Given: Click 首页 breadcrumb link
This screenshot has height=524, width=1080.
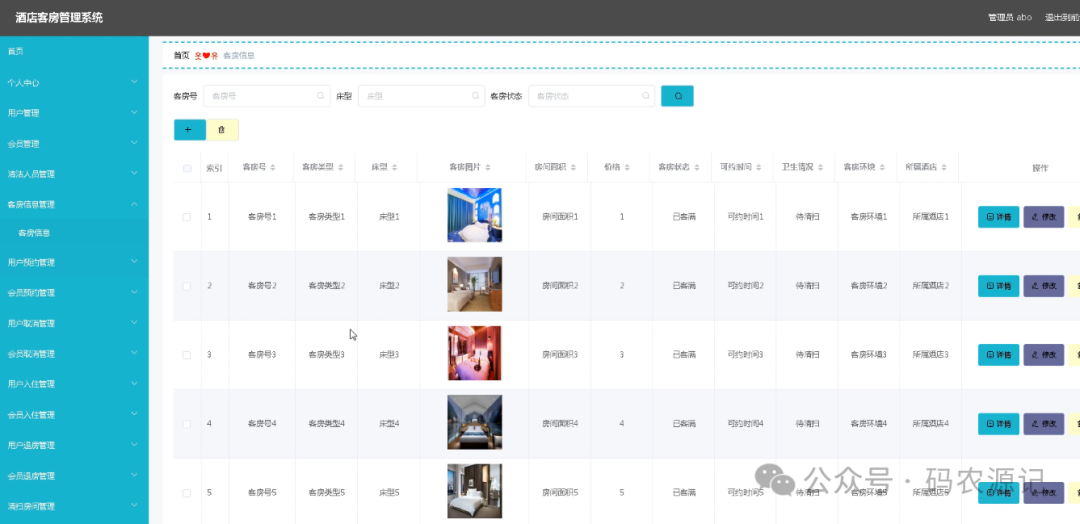Looking at the screenshot, I should [181, 56].
